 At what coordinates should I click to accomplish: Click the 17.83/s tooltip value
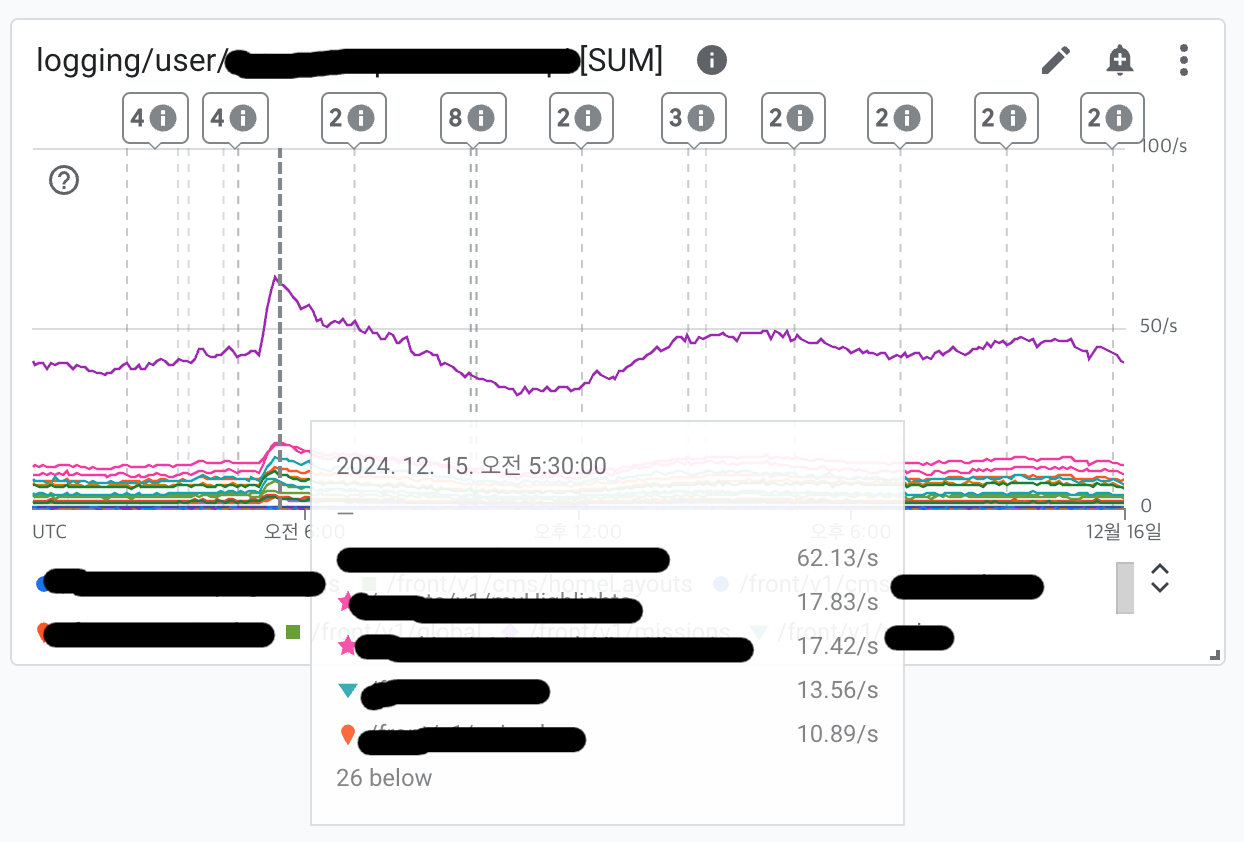[837, 602]
